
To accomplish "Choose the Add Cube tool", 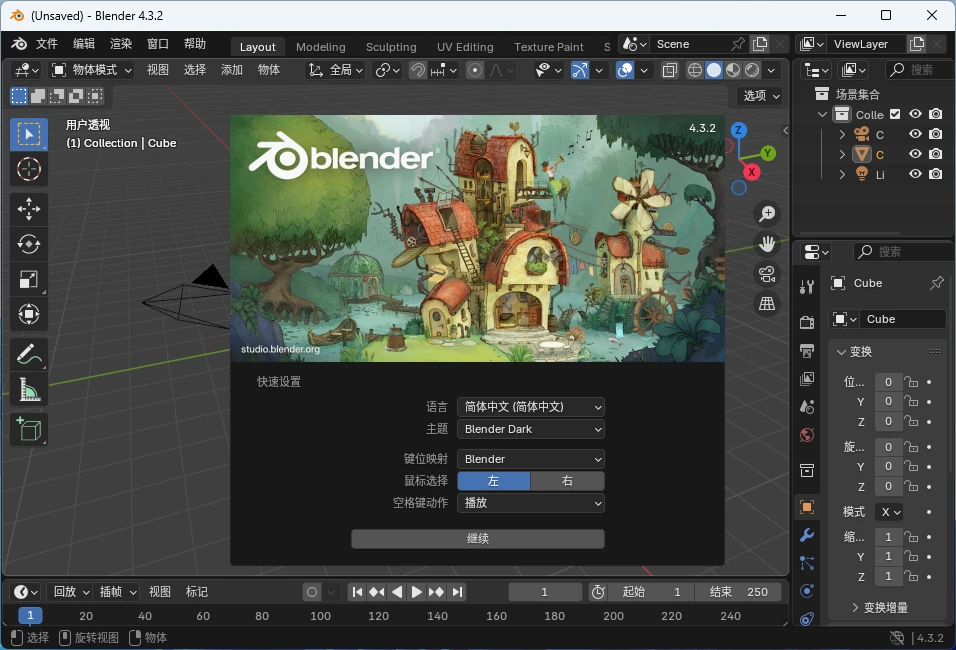I will (29, 429).
